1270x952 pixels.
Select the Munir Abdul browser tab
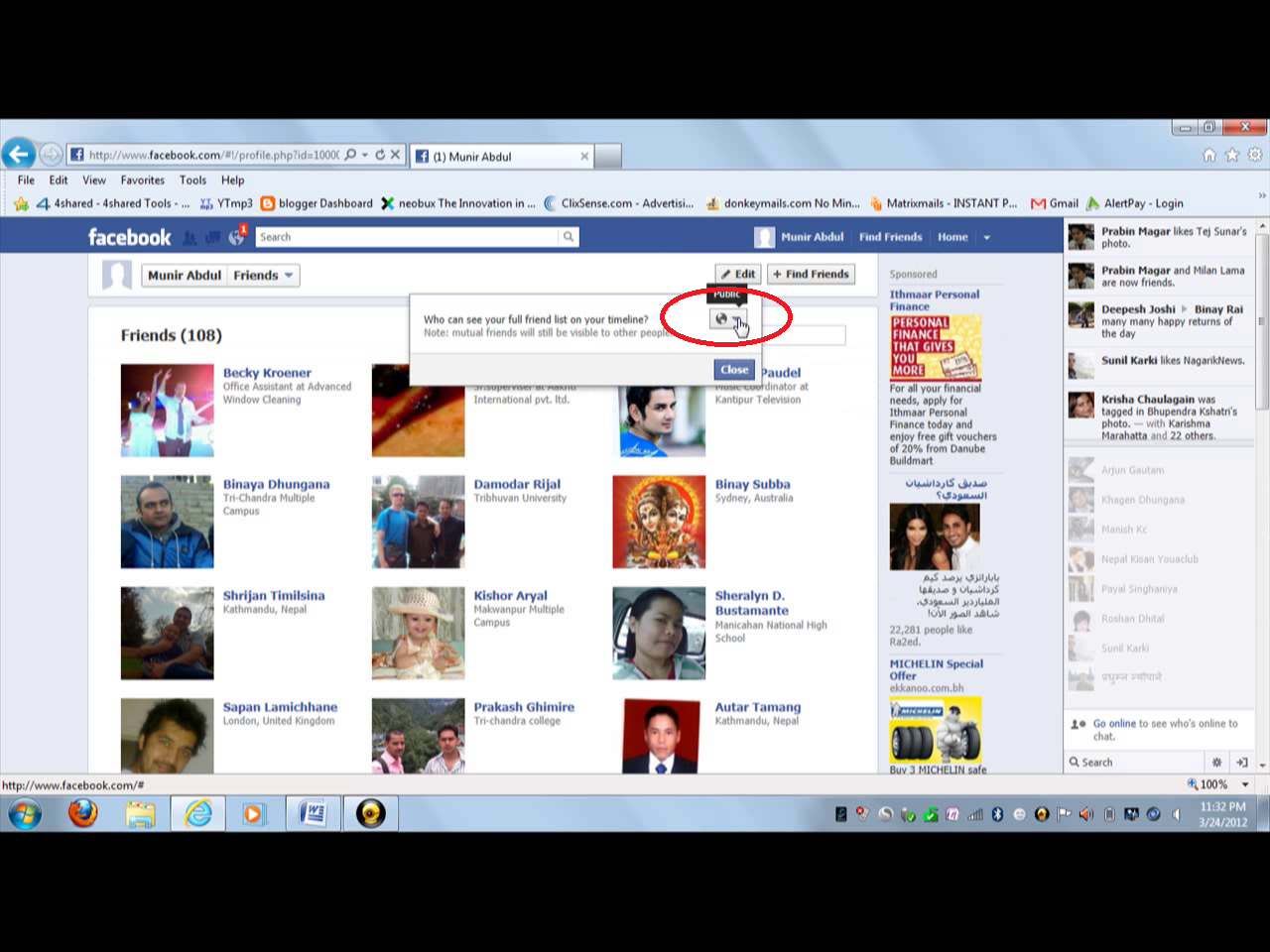[501, 156]
